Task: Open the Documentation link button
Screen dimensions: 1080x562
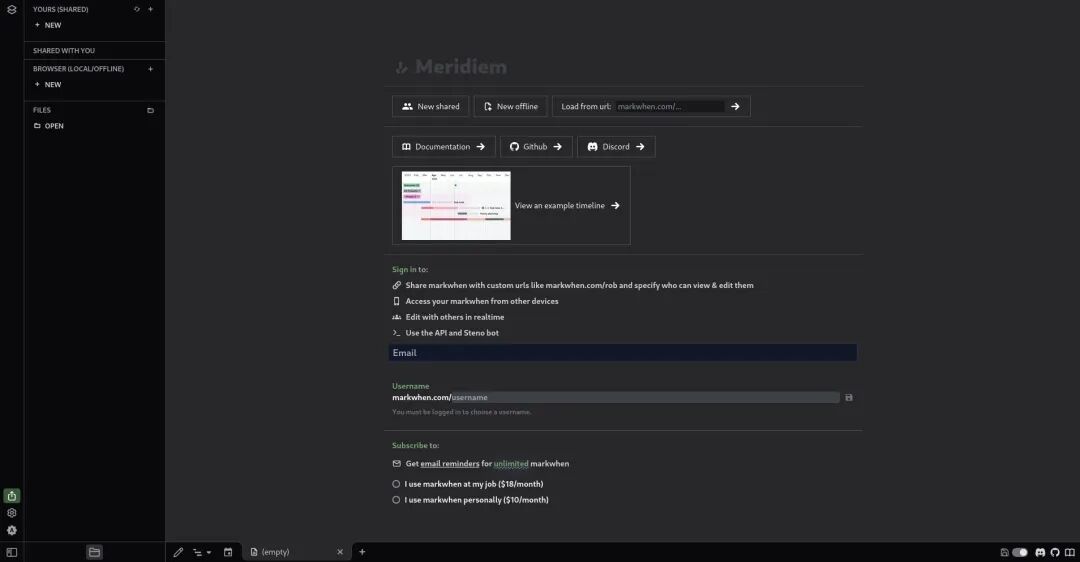Action: point(444,147)
